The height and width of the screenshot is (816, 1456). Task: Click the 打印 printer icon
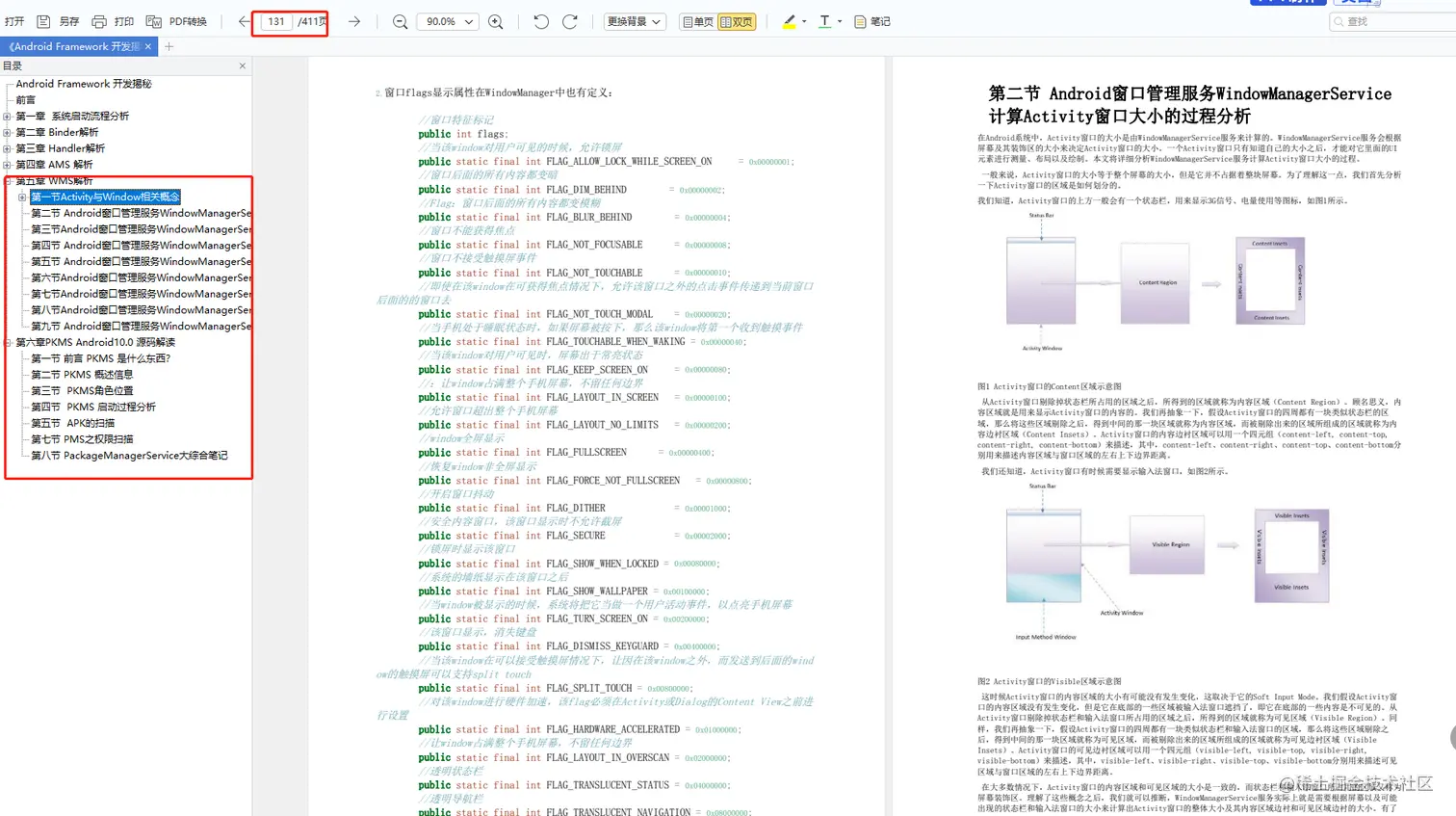point(99,21)
